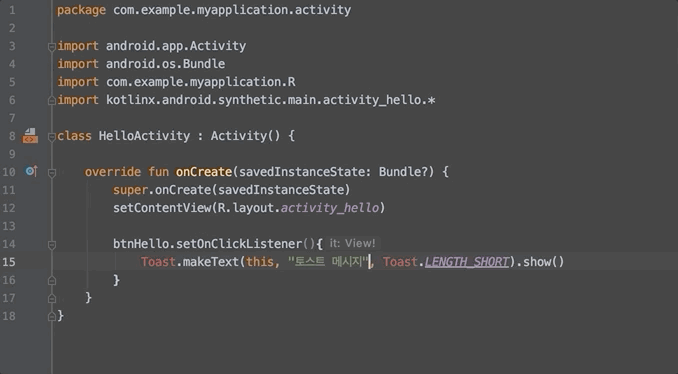The image size is (678, 374).
Task: Click 'kotlinx.android.synthetic.main.activity_hello.*' import
Action: tap(271, 100)
